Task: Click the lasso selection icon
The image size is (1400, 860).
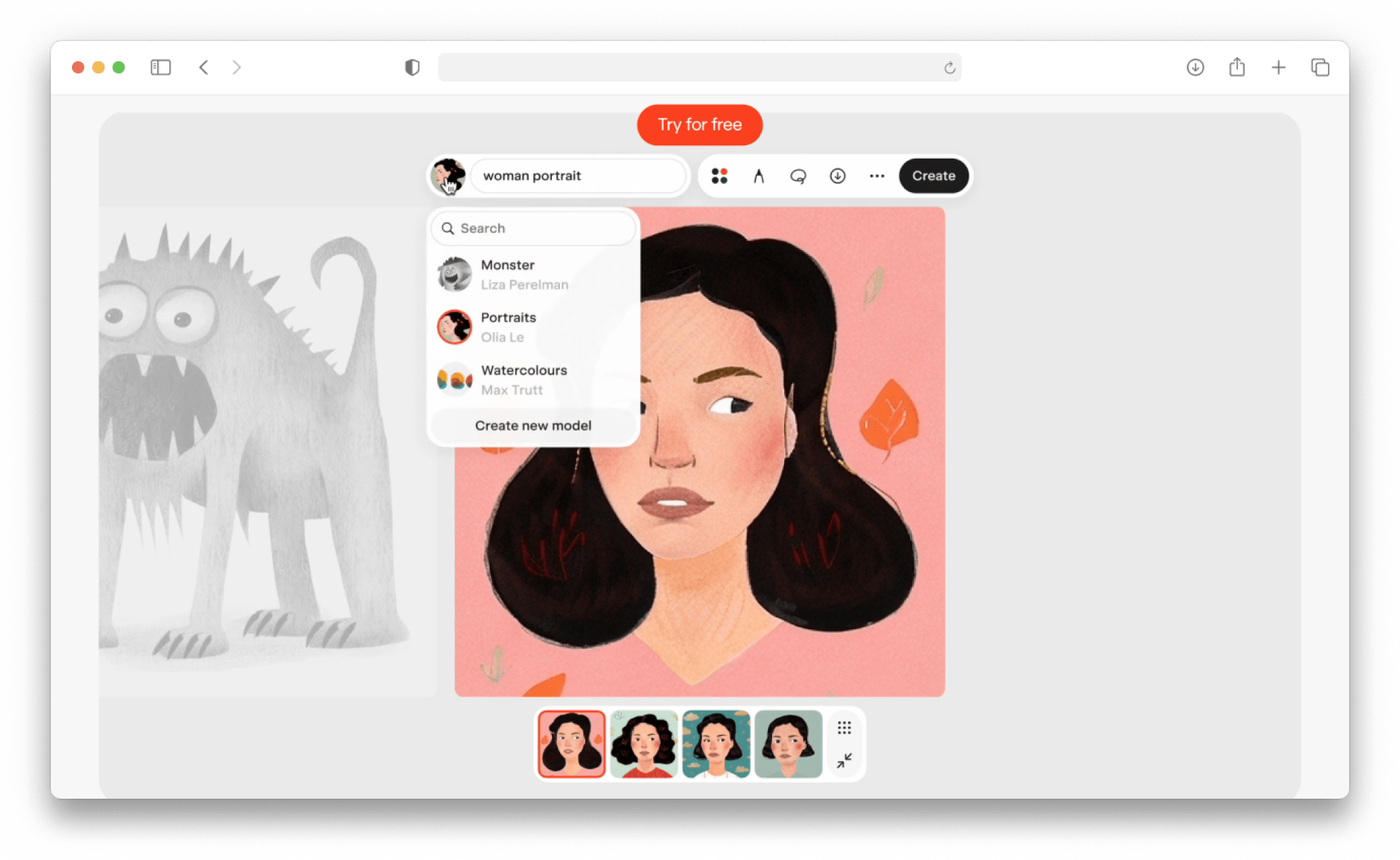Action: [798, 176]
